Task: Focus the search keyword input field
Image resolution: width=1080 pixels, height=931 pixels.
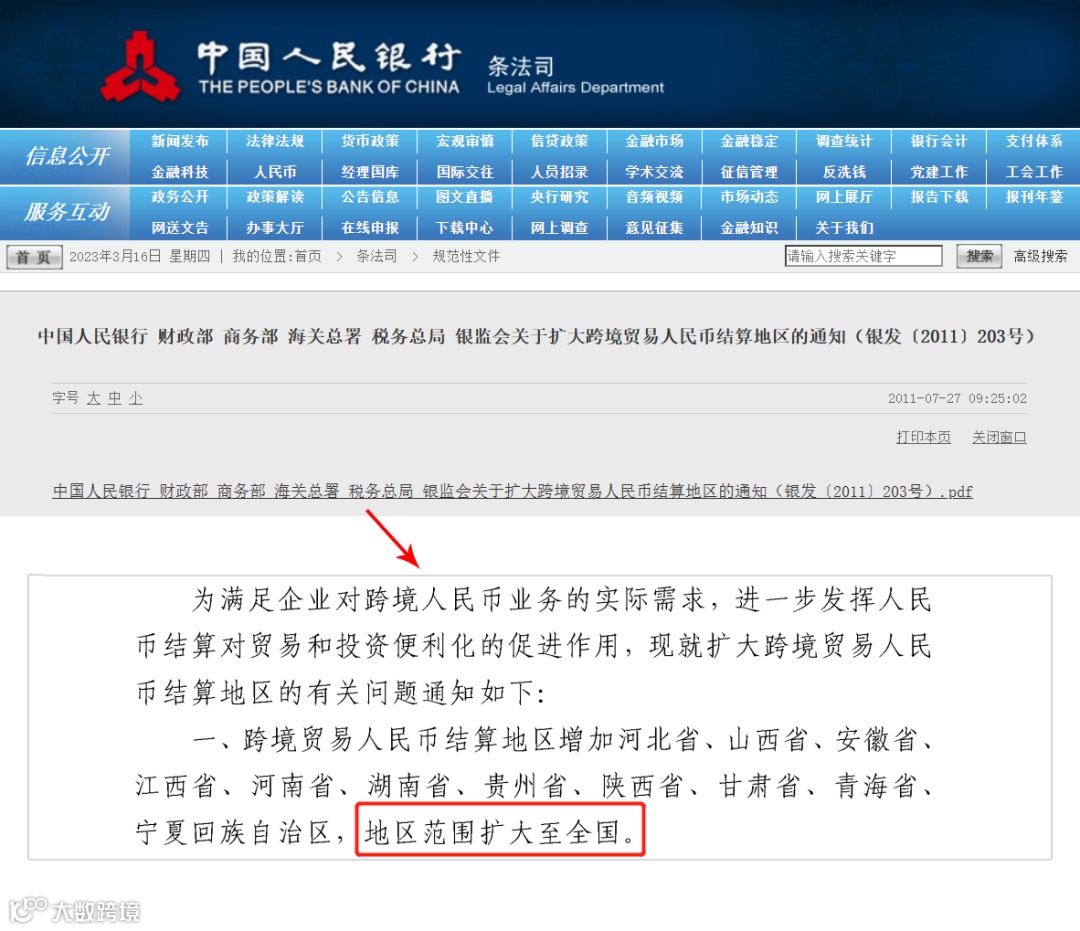Action: (x=863, y=256)
